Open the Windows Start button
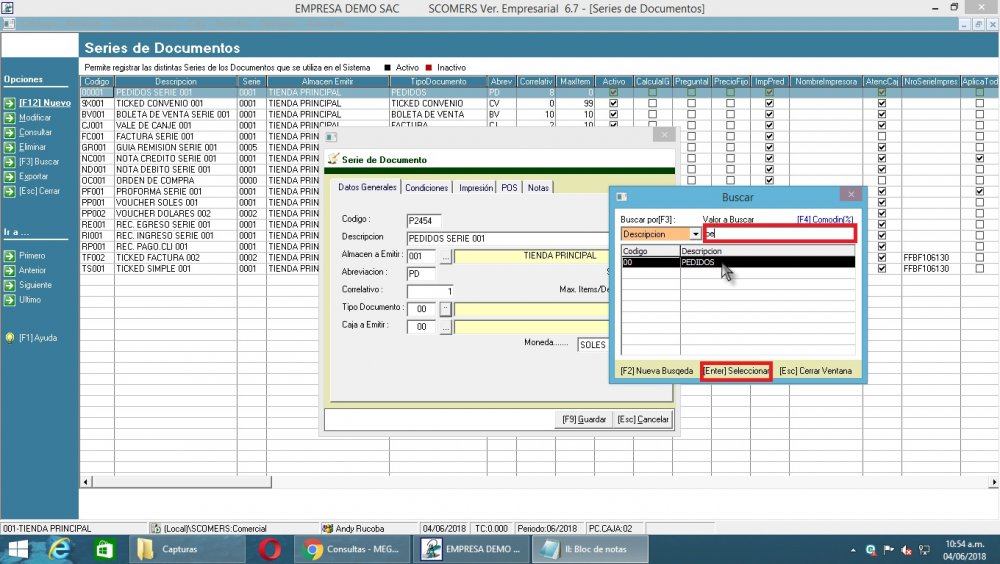The width and height of the screenshot is (1000, 564). click(18, 549)
